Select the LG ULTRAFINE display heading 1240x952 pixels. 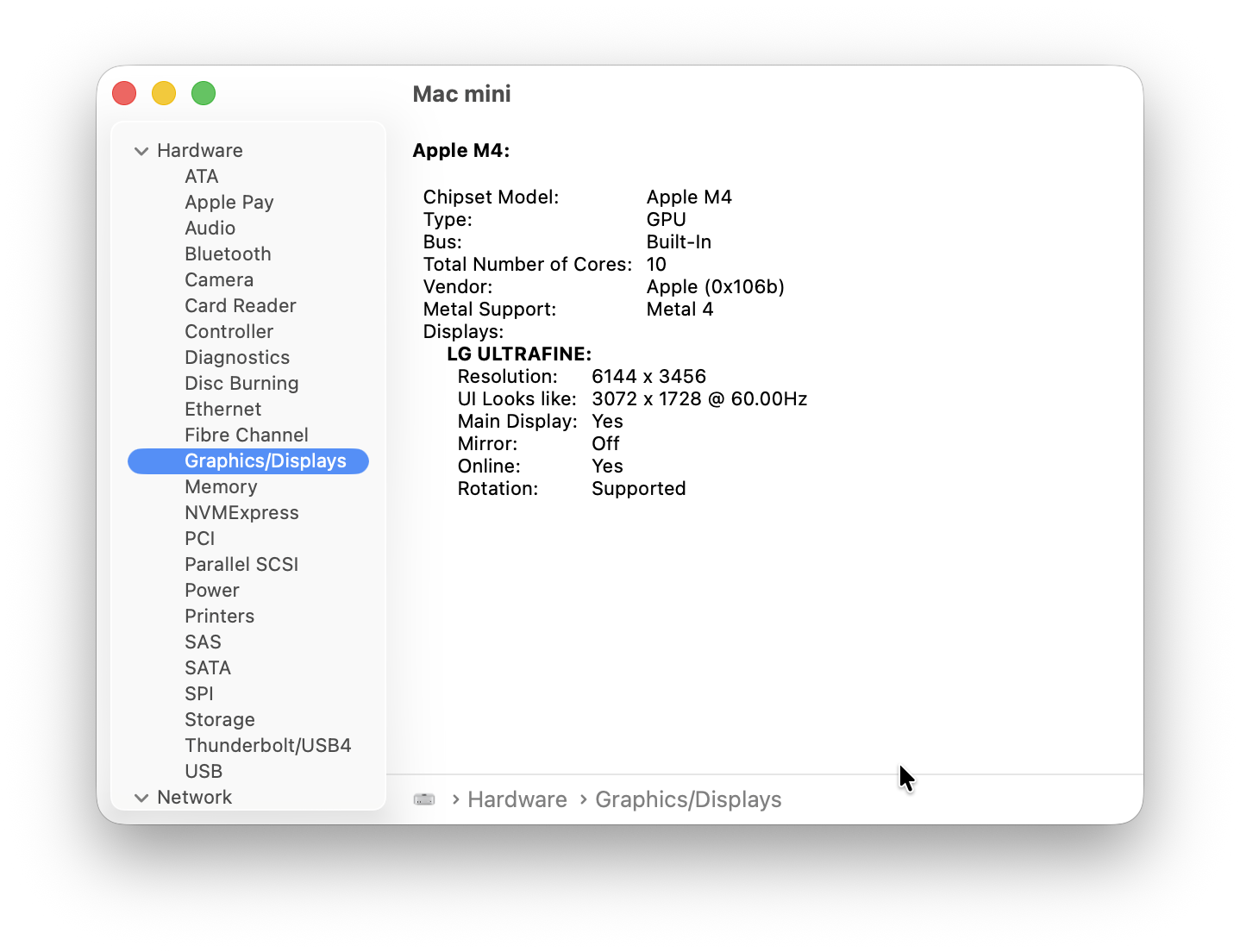click(x=518, y=354)
